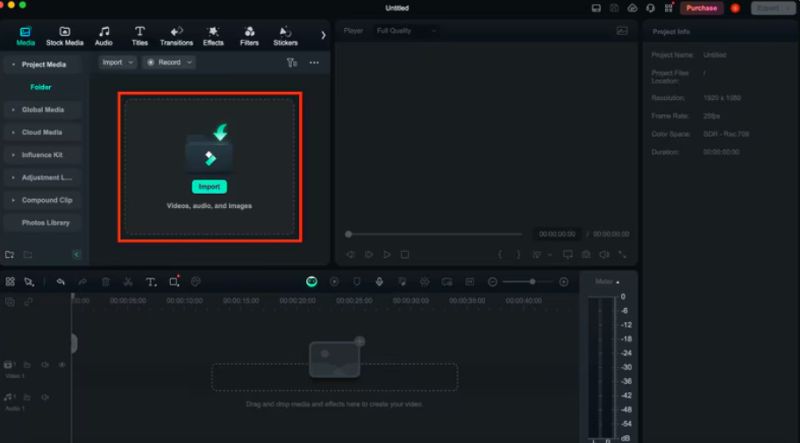Viewport: 800px width, 443px height.
Task: Adjust the timeline zoom slider handle
Action: coord(532,282)
